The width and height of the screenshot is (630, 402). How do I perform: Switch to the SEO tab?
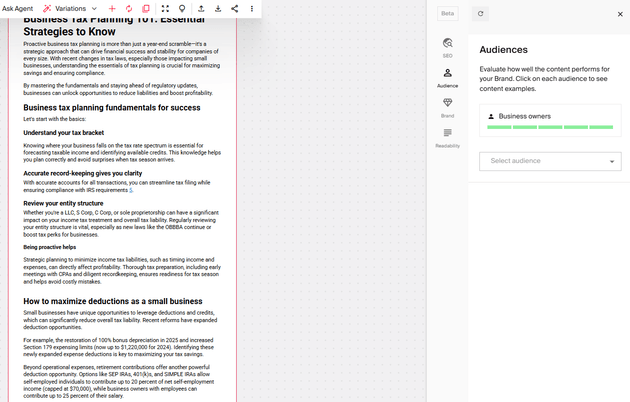(x=447, y=47)
